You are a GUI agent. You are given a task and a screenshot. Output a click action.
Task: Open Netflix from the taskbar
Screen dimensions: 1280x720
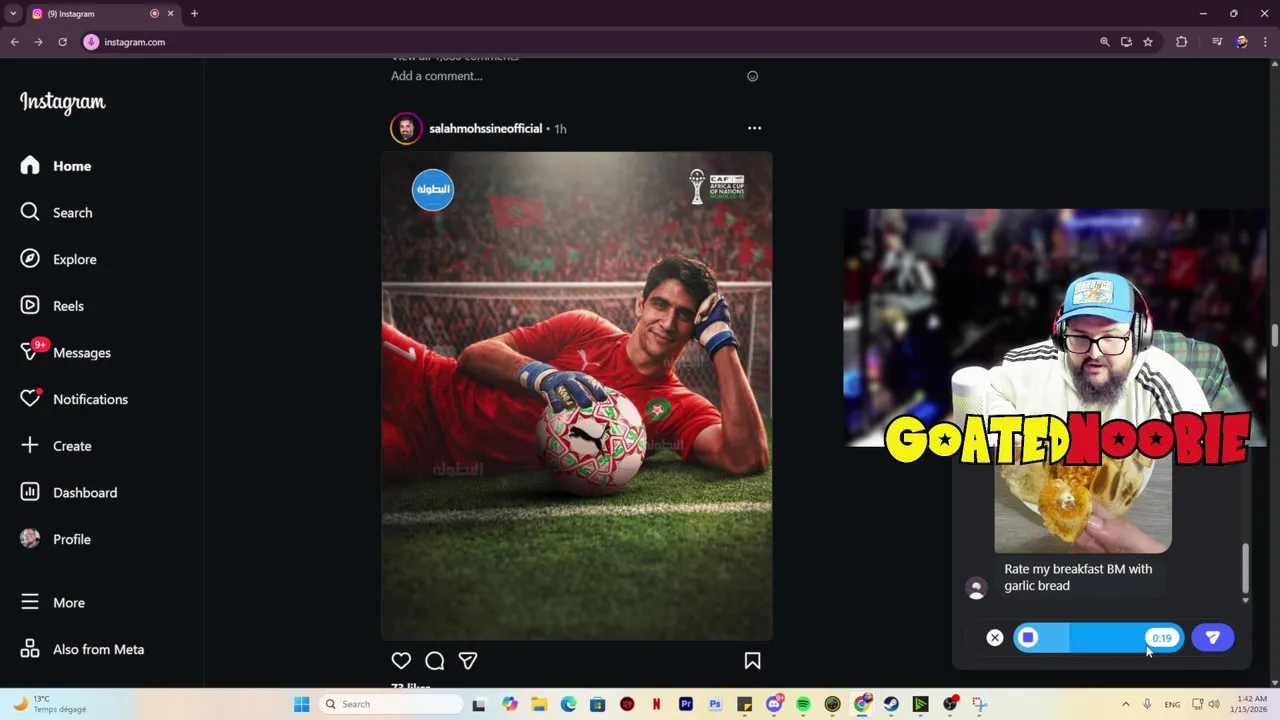656,704
